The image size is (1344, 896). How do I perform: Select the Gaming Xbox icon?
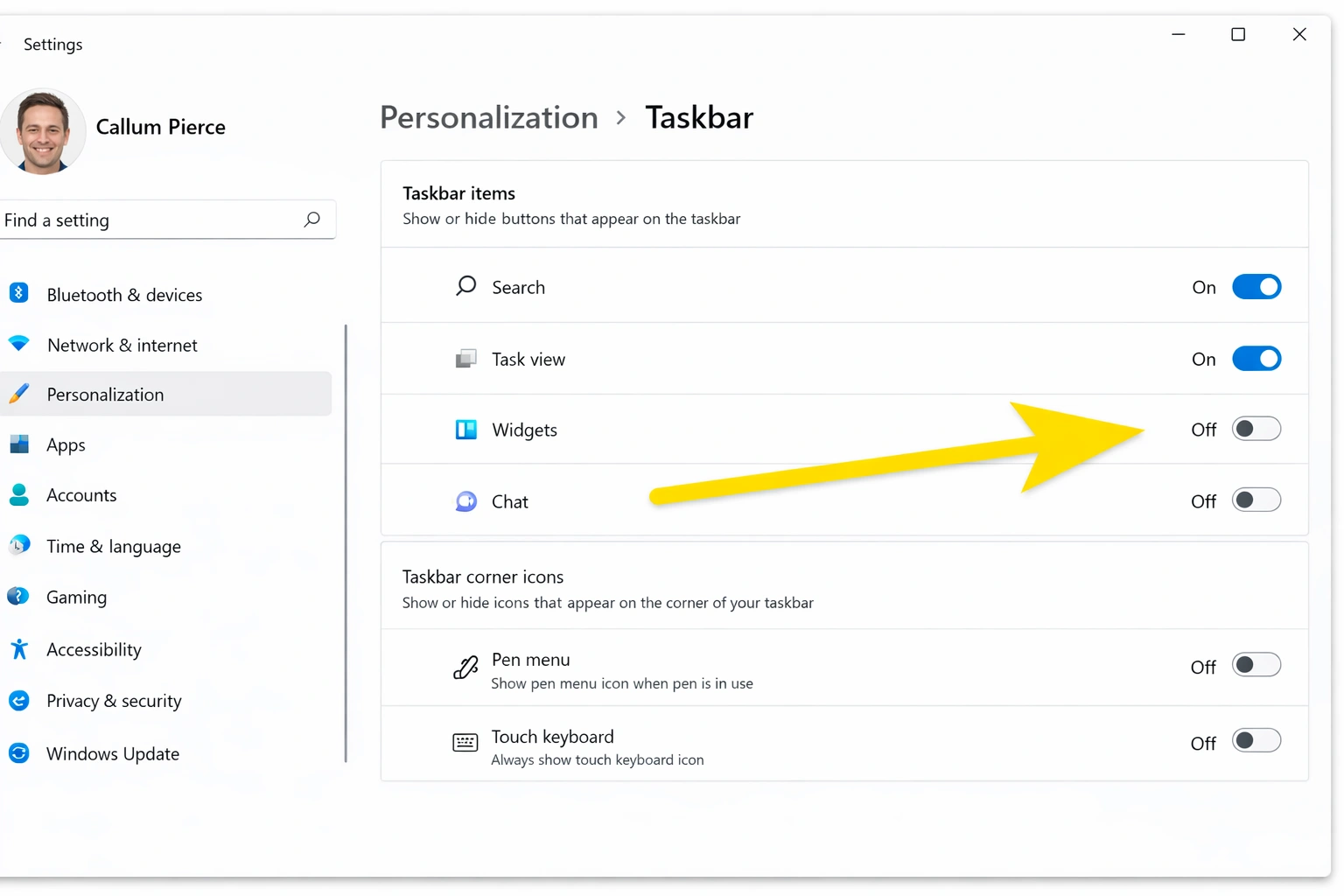[19, 596]
